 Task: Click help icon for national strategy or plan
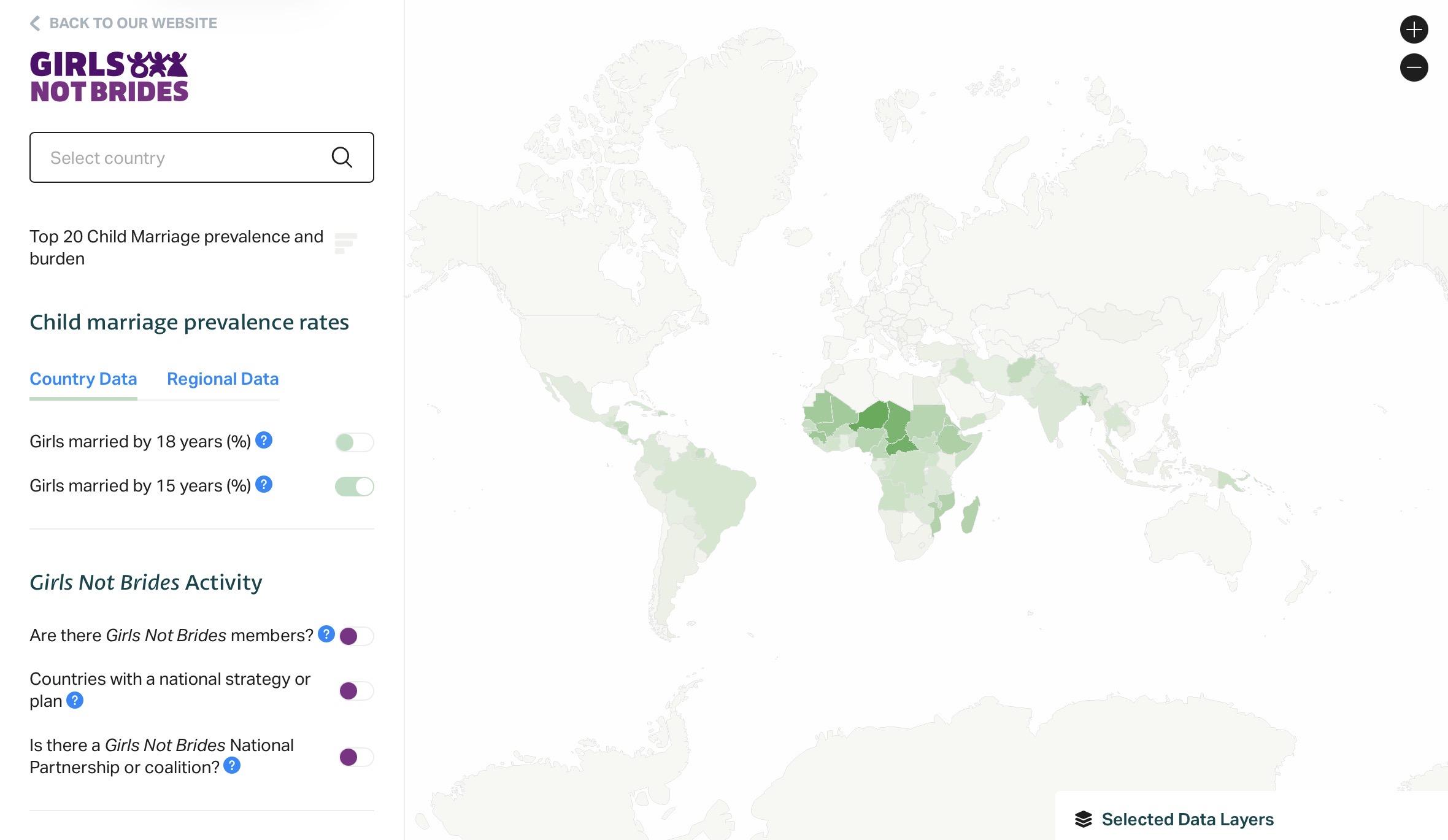click(x=75, y=700)
